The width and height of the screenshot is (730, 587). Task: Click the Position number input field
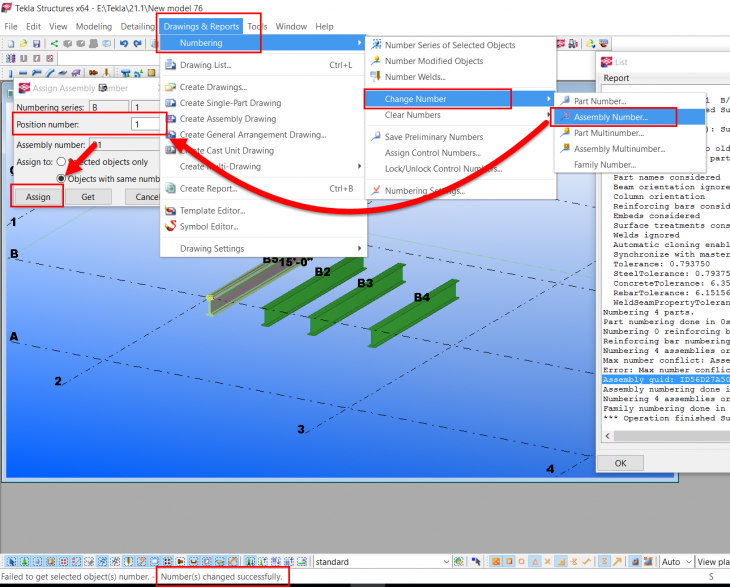tap(148, 124)
